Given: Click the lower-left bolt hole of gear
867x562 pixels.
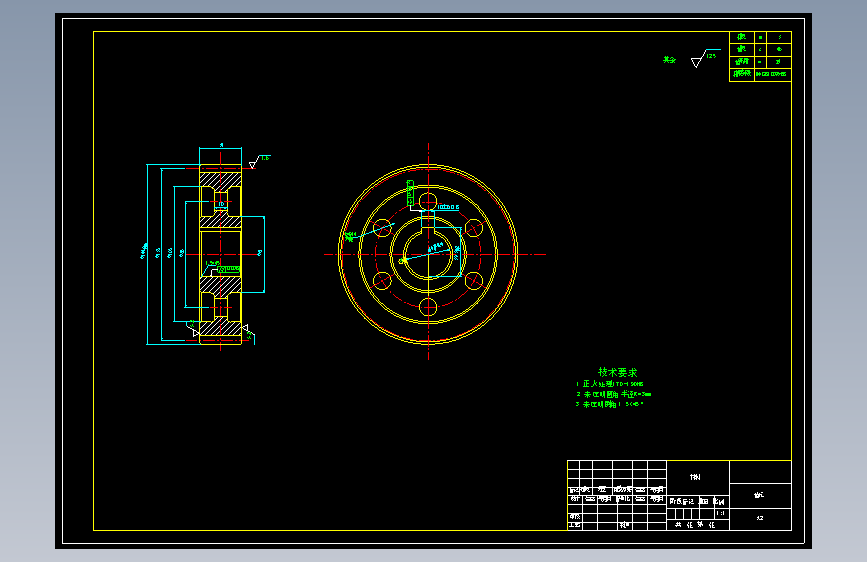Looking at the screenshot, I should coord(382,280).
